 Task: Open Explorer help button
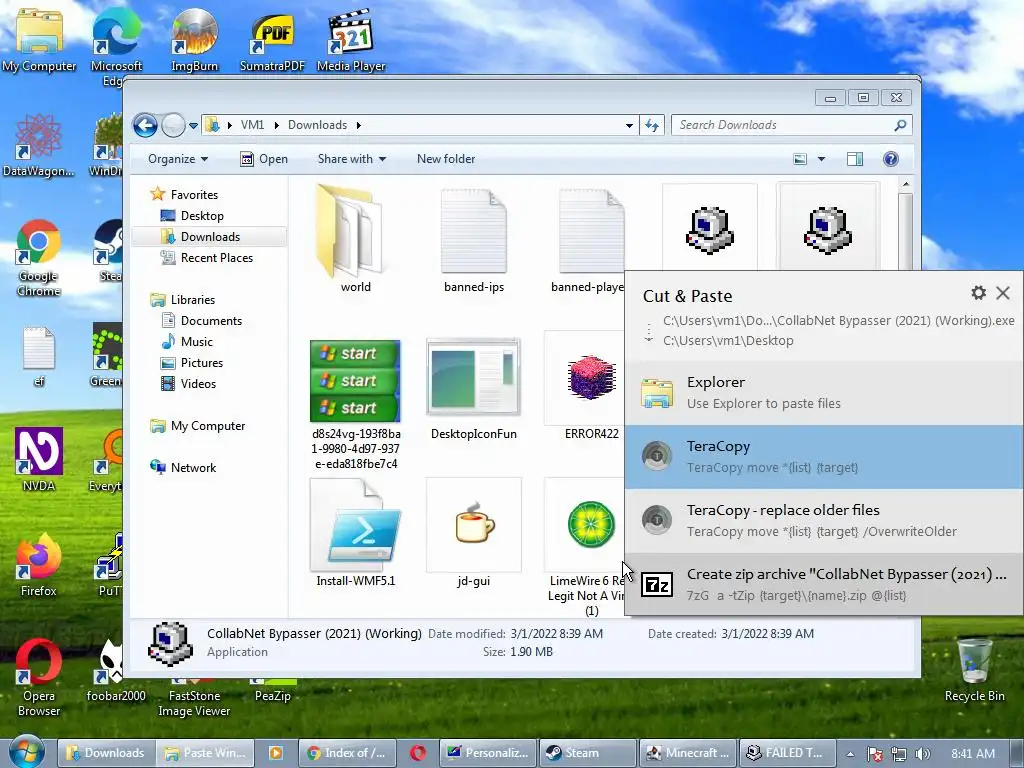(x=891, y=159)
